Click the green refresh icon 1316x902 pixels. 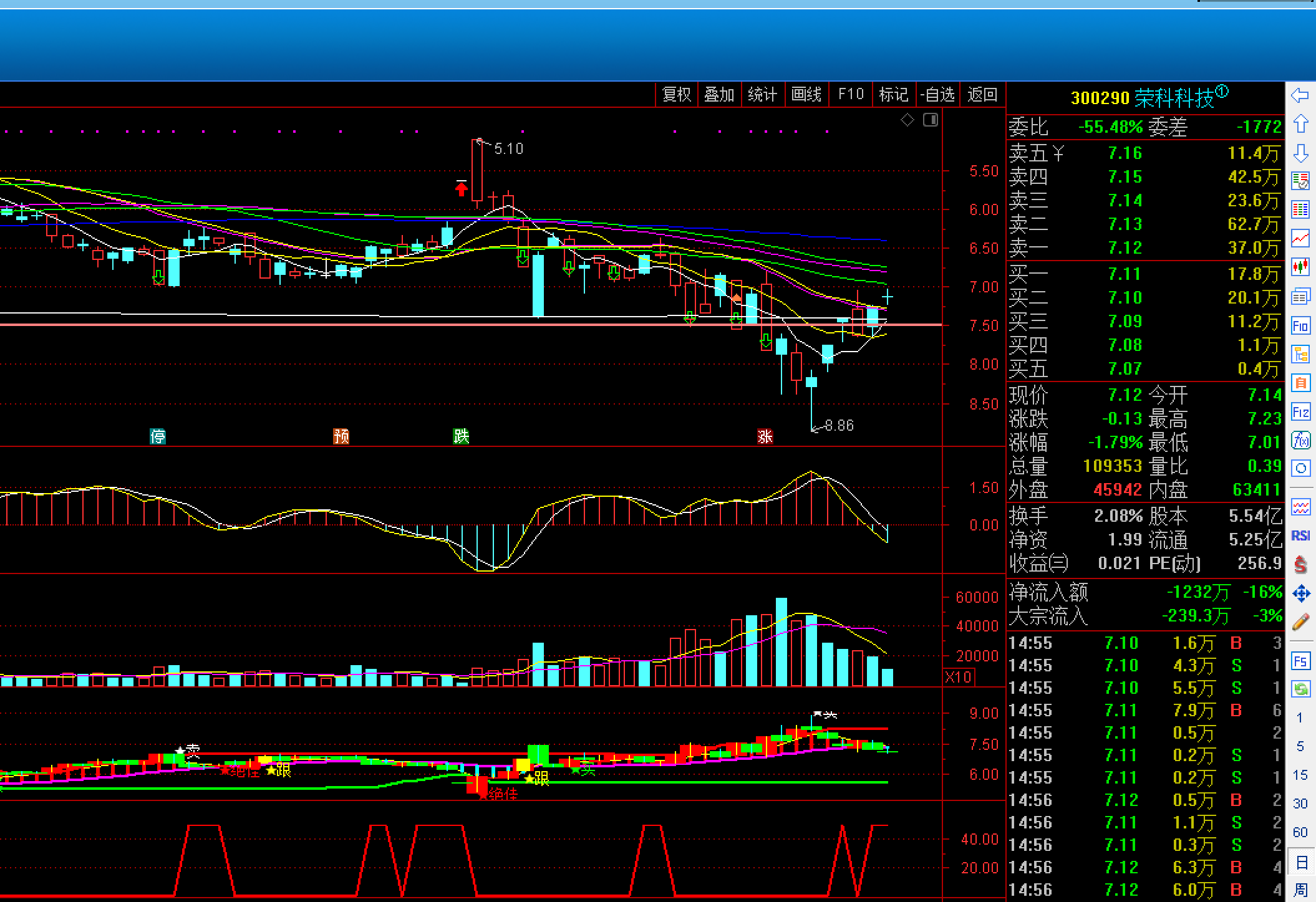click(x=1300, y=689)
